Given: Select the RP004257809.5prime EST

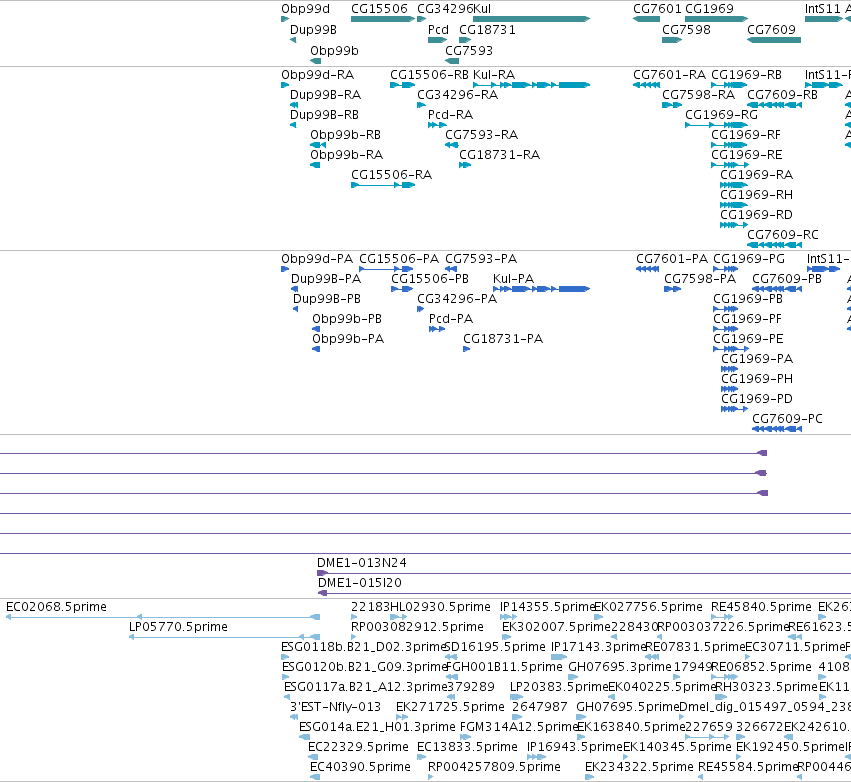Looking at the screenshot, I should point(430,778).
